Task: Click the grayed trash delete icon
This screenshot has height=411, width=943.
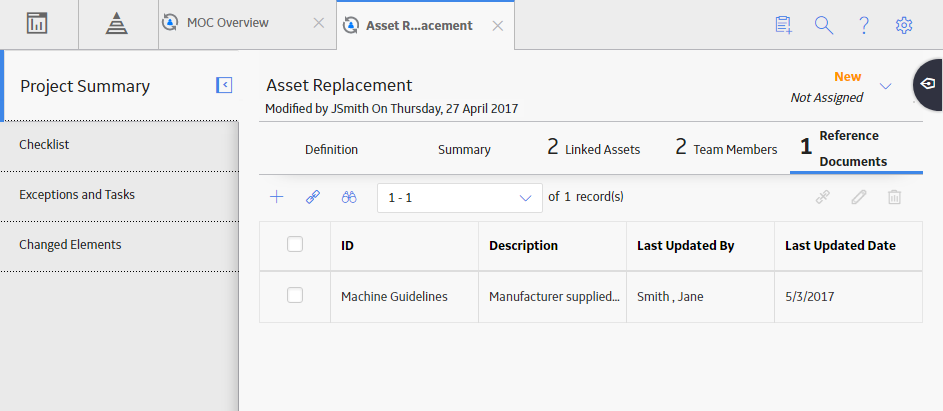Action: [894, 197]
